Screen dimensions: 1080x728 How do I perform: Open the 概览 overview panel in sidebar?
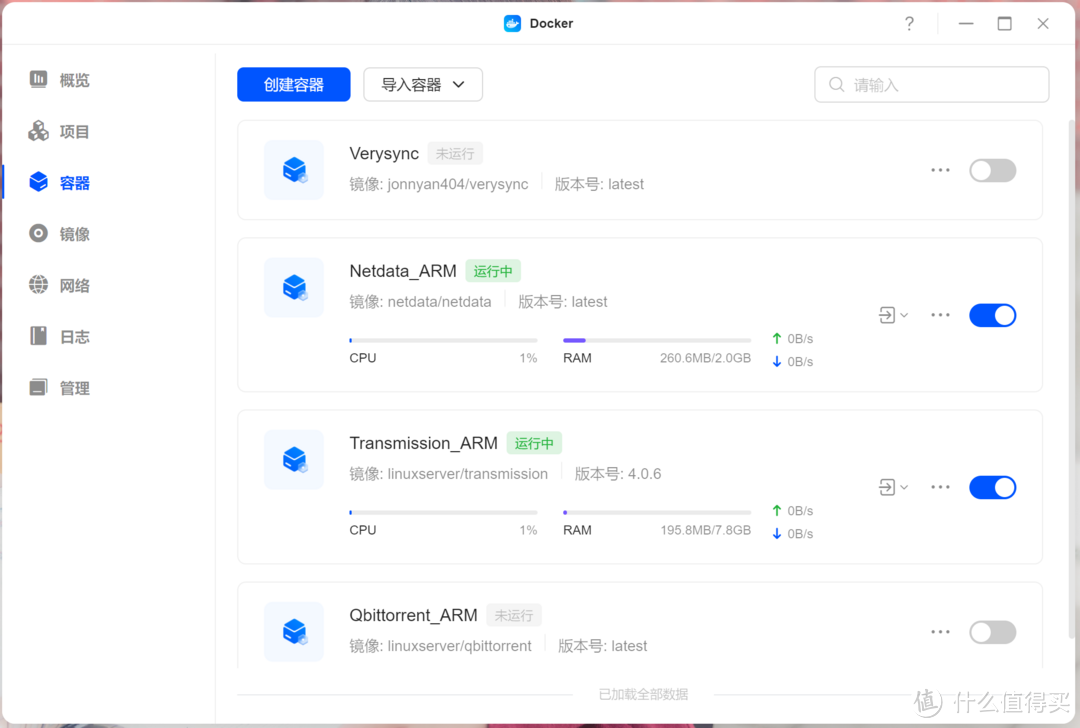60,80
